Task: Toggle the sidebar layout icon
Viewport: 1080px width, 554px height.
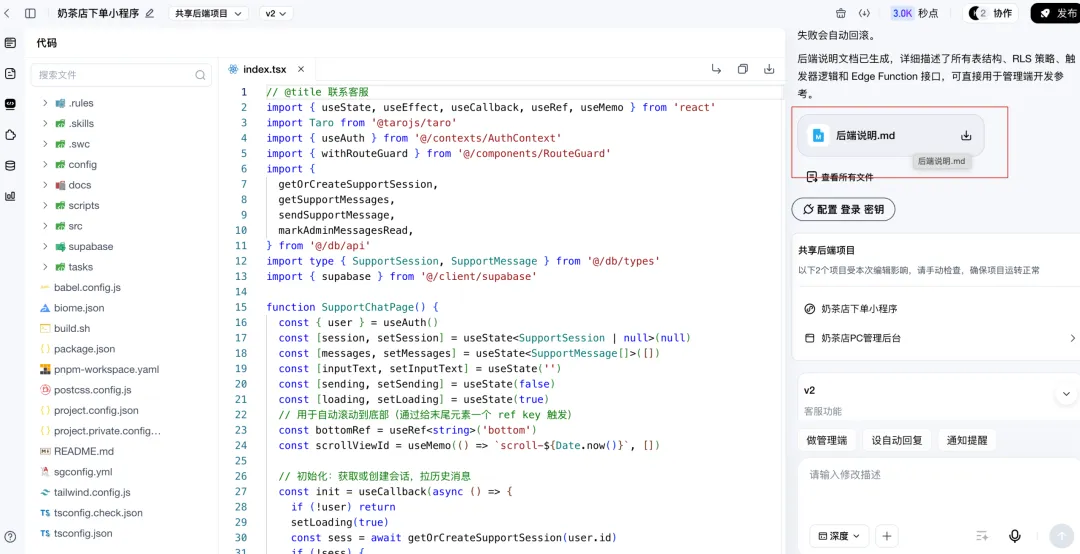Action: [30, 13]
